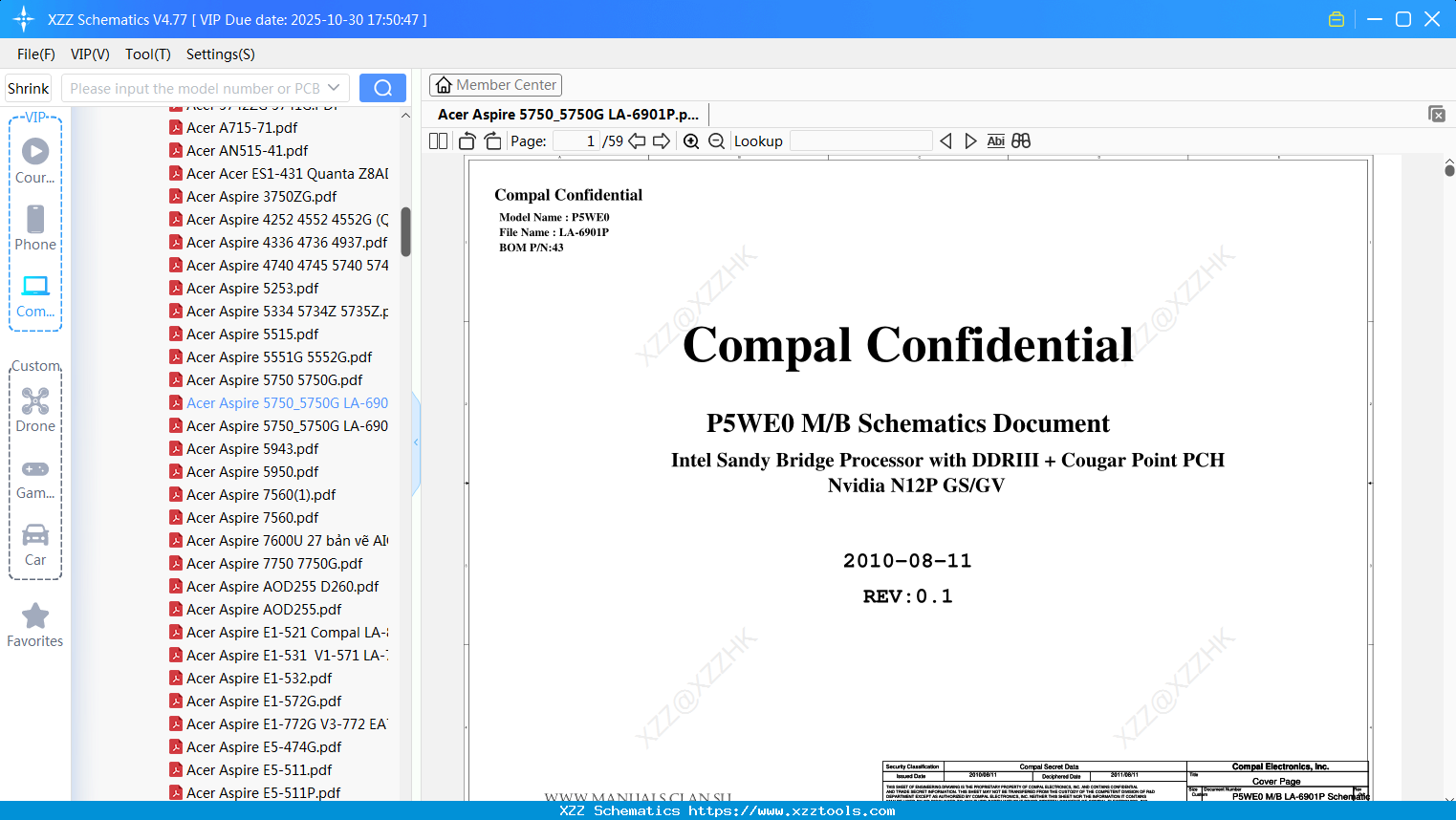Click the blue search button
Image resolution: width=1456 pixels, height=820 pixels.
(x=382, y=88)
